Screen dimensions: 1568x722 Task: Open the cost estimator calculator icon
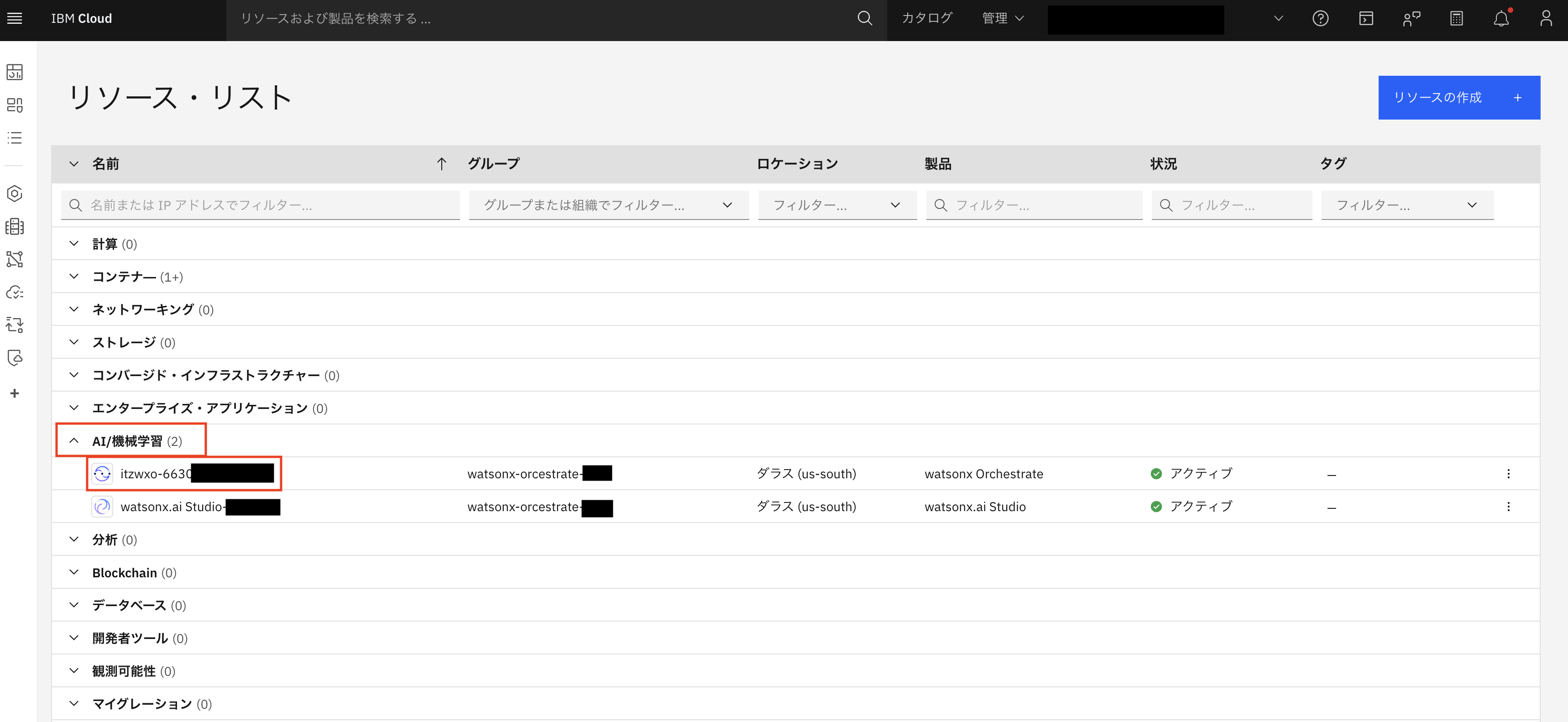[x=1456, y=18]
